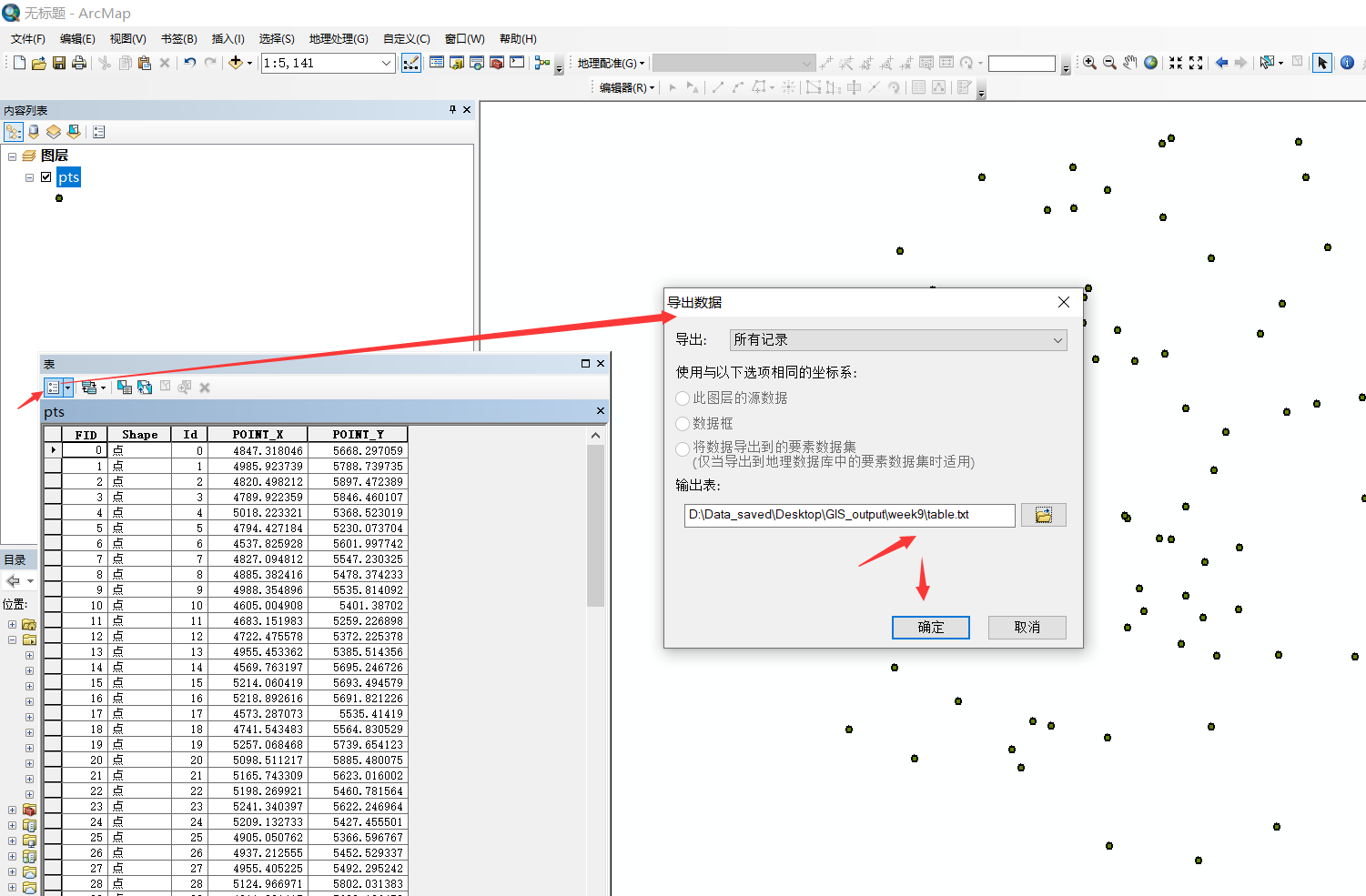1366x896 pixels.
Task: Open the map scale 1:5,141 dropdown
Action: click(x=386, y=63)
